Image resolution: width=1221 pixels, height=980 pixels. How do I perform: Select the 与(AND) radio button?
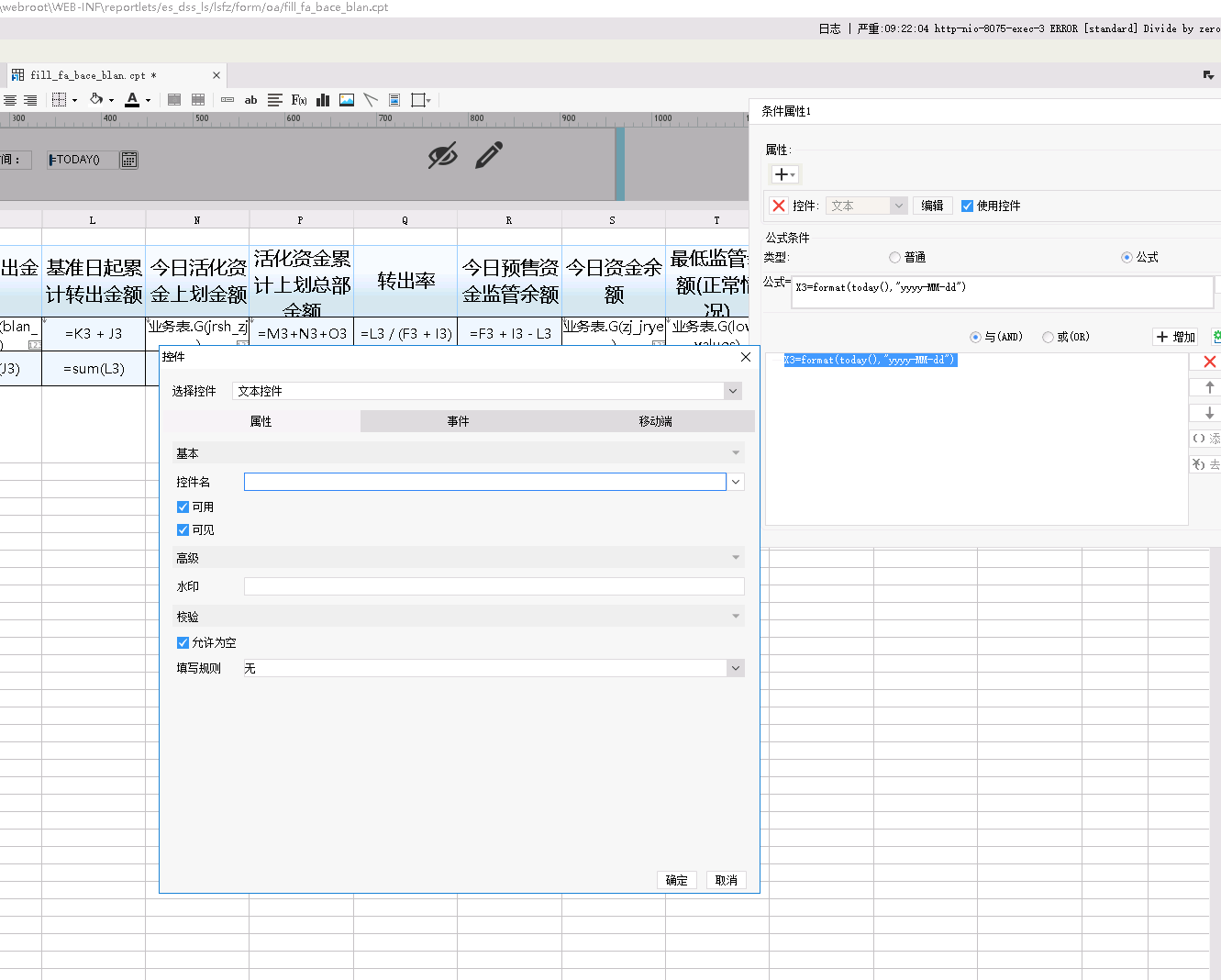pos(975,337)
